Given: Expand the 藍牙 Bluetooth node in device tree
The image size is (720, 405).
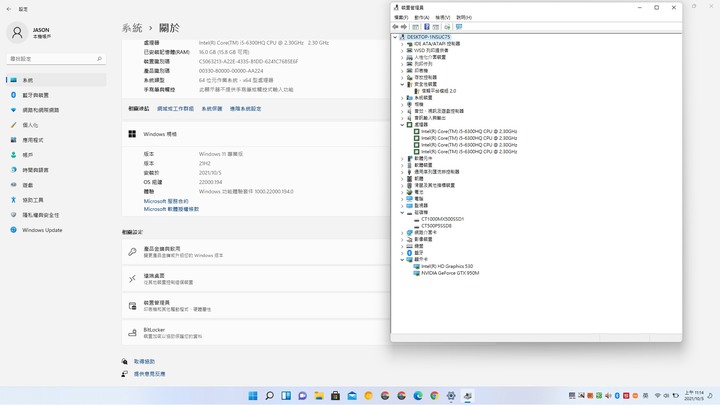Looking at the screenshot, I should tap(402, 253).
